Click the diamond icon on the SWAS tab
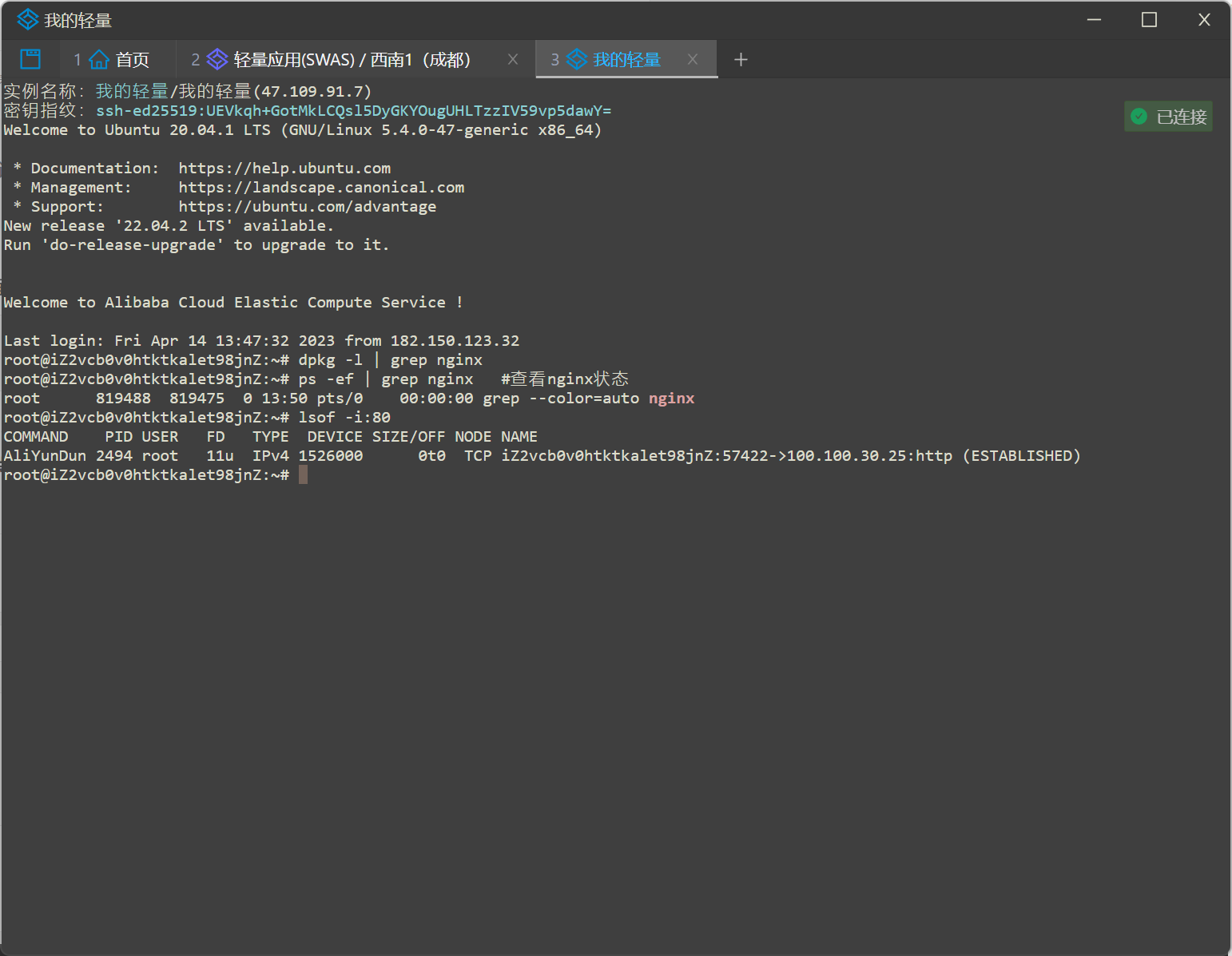Image resolution: width=1232 pixels, height=956 pixels. pos(217,59)
